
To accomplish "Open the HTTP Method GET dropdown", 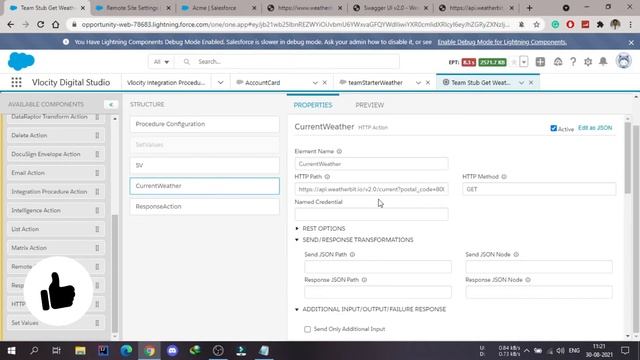I will [539, 189].
